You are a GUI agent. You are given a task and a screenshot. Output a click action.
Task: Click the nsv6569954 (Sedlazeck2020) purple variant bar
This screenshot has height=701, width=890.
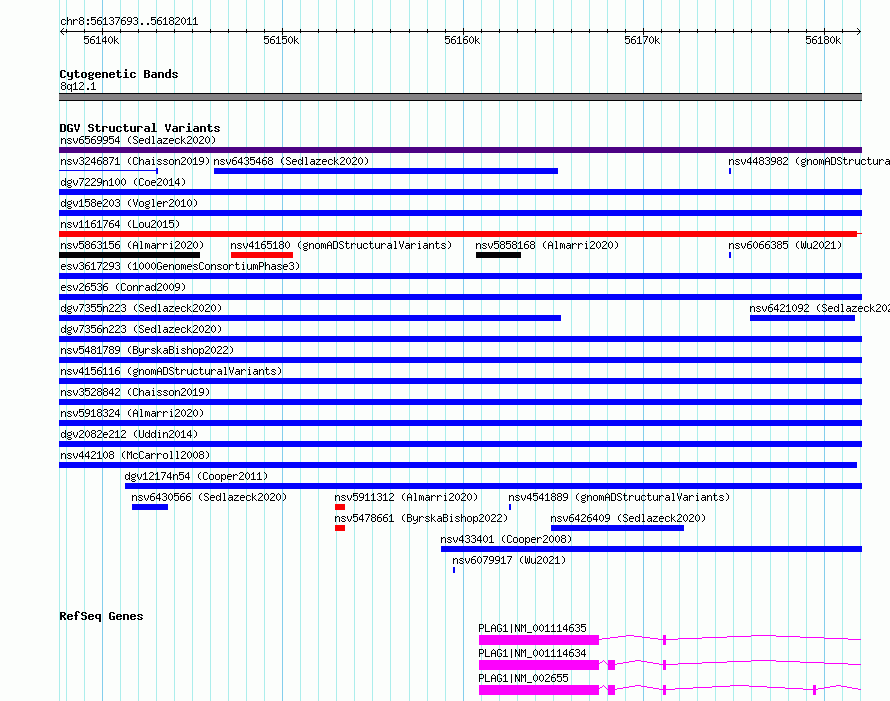pyautogui.click(x=460, y=150)
